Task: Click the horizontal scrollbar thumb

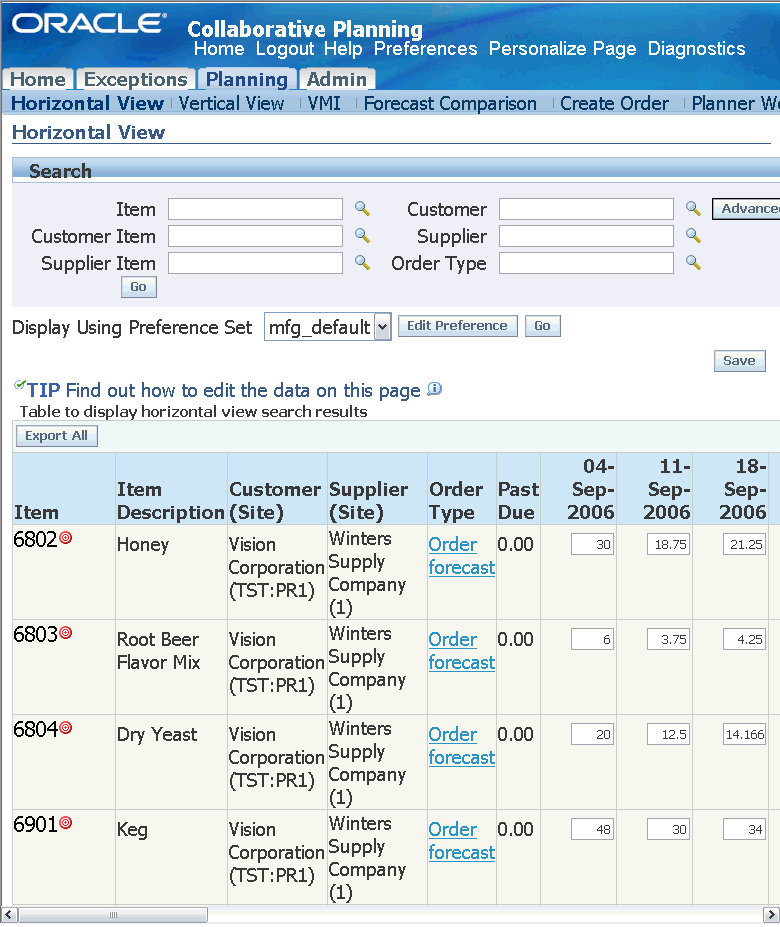Action: click(x=112, y=915)
